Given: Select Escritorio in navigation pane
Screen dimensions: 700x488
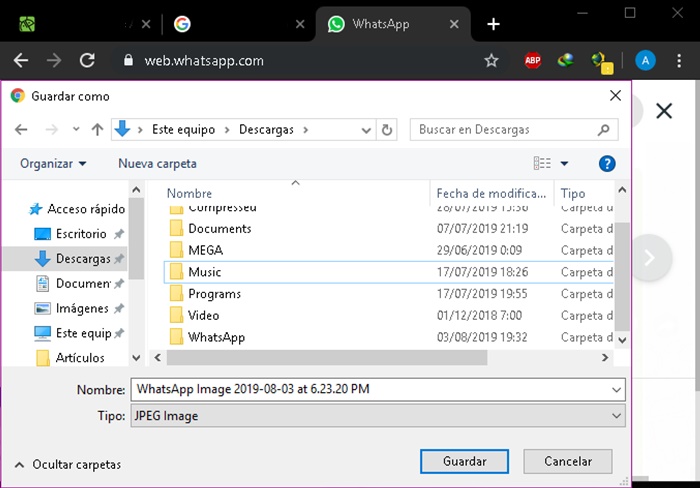Looking at the screenshot, I should pyautogui.click(x=79, y=234).
